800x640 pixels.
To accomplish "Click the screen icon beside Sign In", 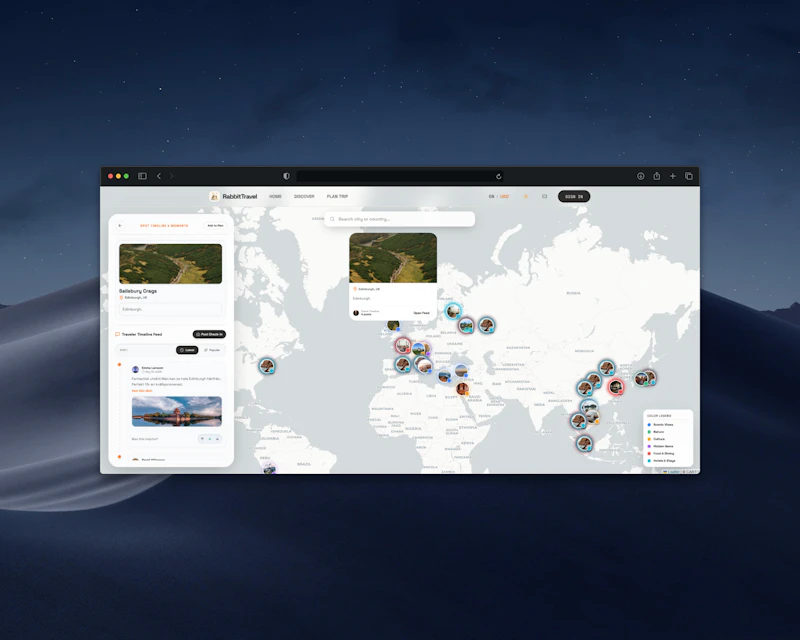I will [x=544, y=196].
